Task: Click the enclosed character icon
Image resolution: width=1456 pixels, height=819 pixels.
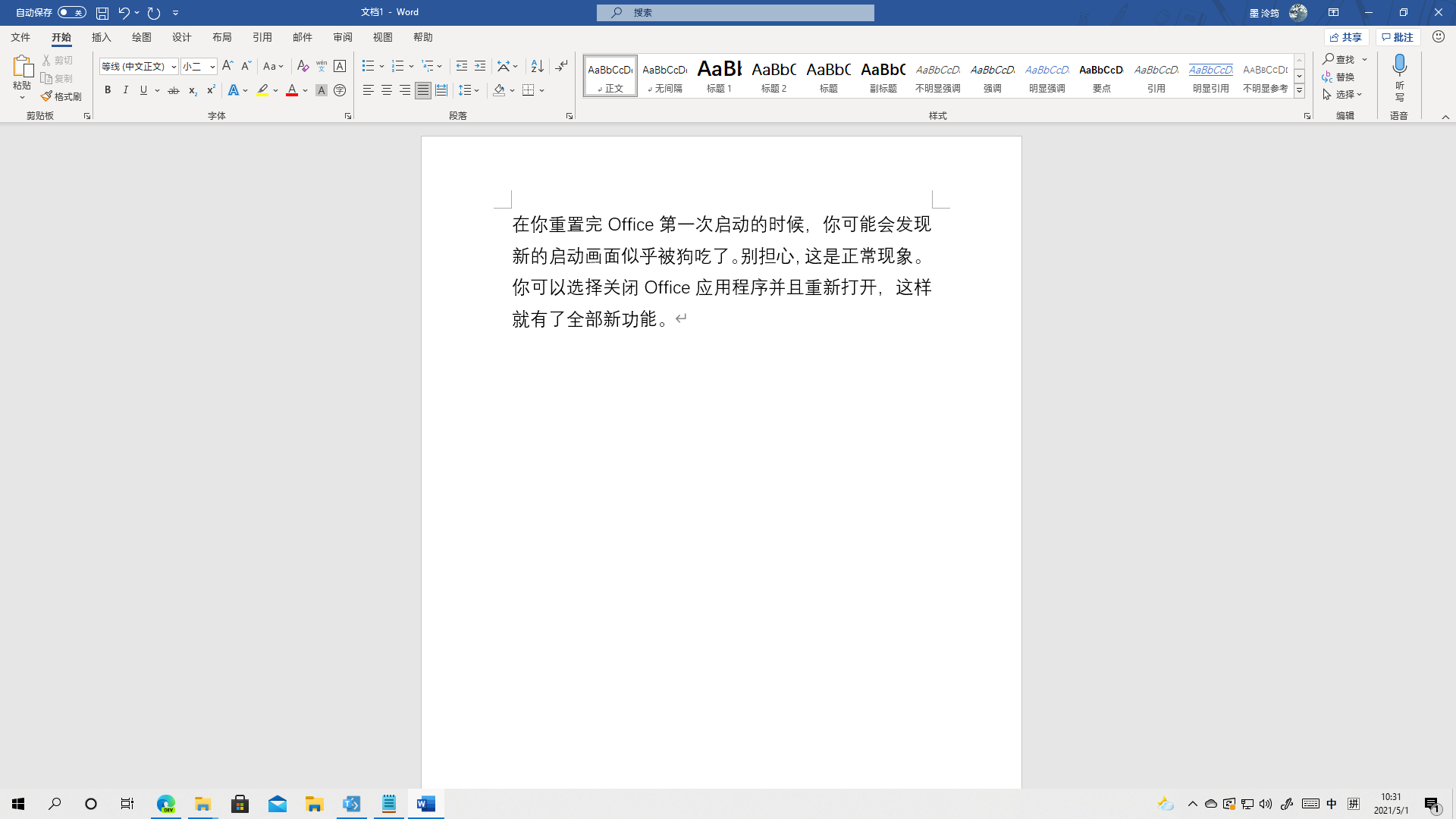Action: pos(340,90)
